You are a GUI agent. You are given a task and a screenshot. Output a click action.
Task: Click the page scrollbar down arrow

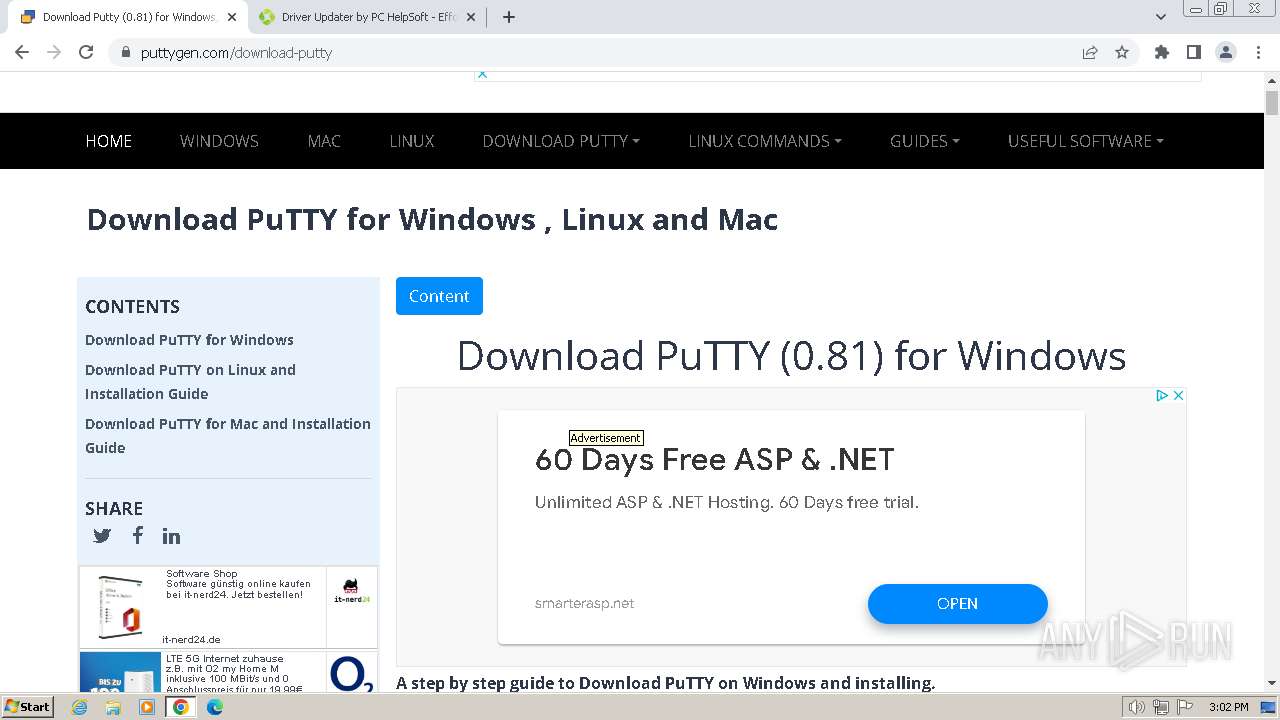[x=1272, y=683]
